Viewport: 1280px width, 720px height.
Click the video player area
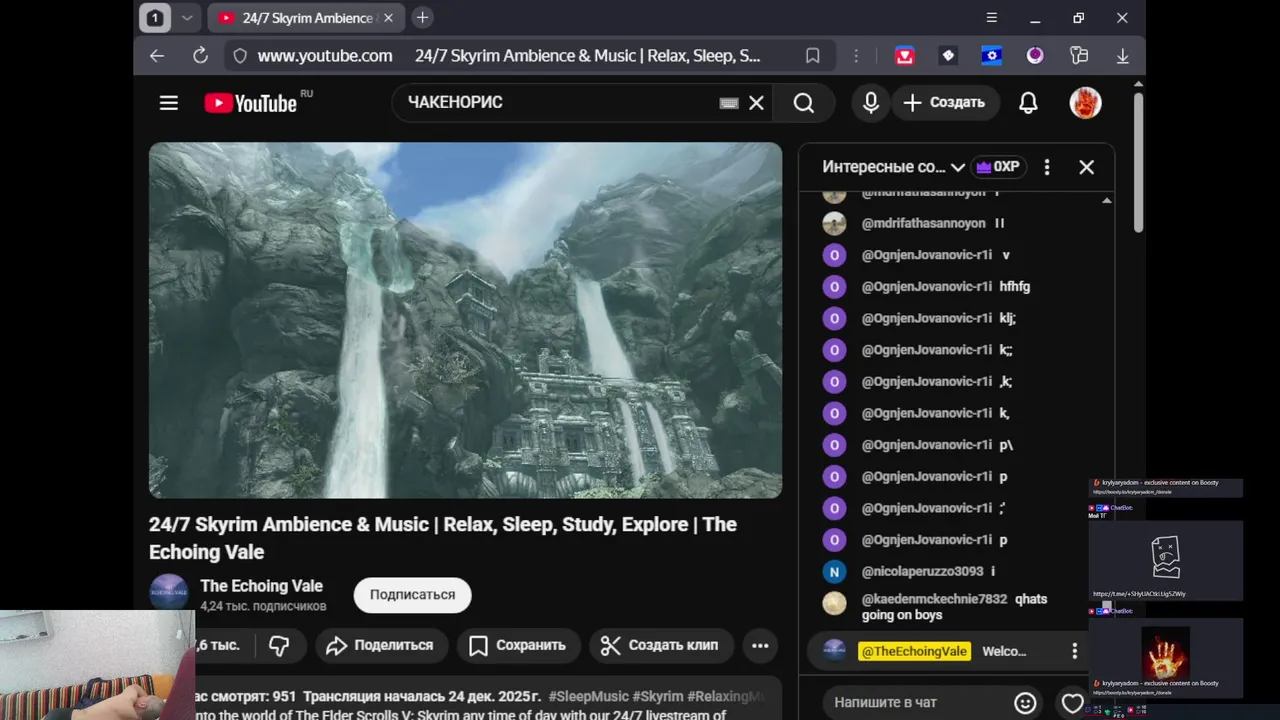click(465, 320)
